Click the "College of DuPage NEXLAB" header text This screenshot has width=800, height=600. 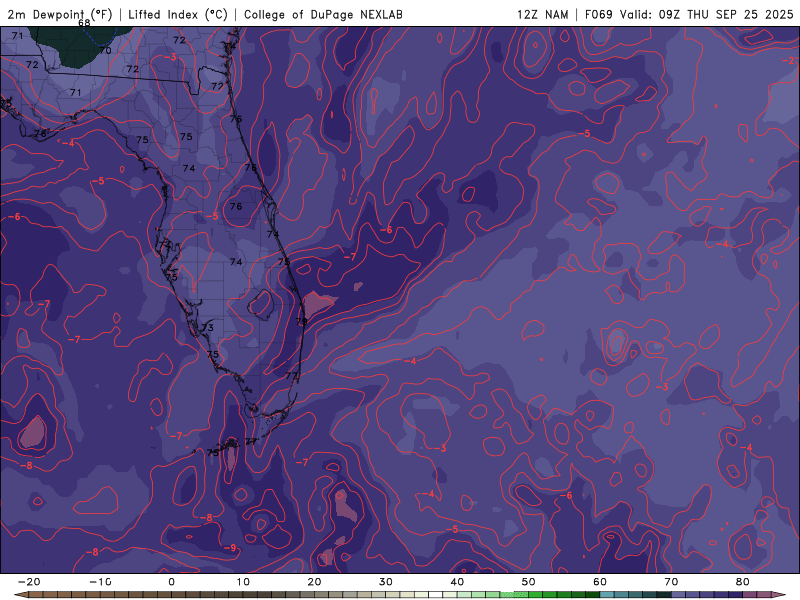tap(323, 14)
